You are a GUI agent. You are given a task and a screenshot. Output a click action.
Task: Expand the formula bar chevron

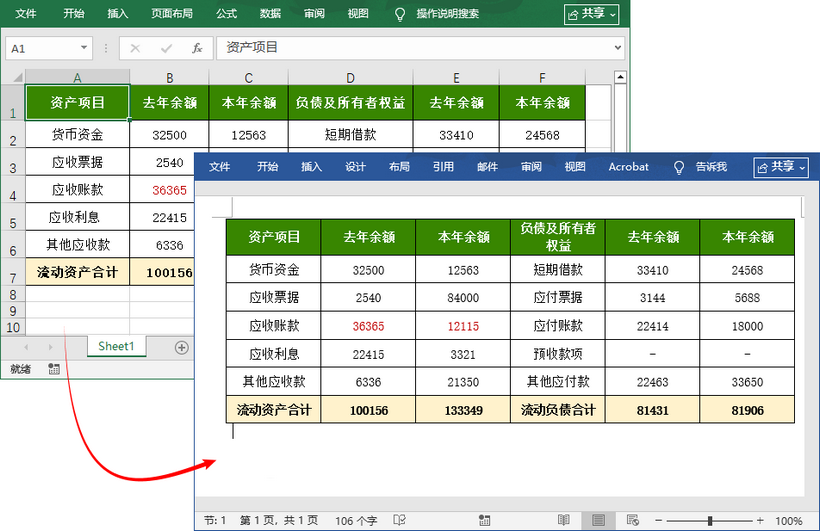coord(618,48)
